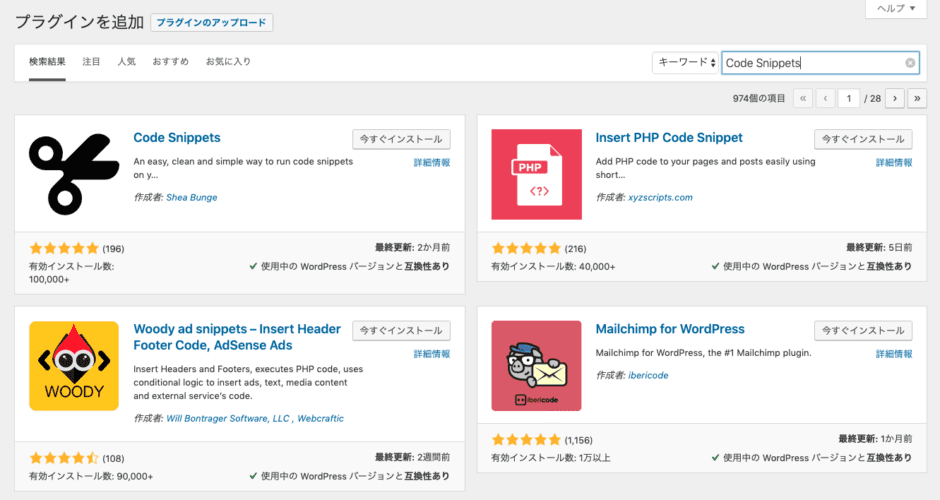Click the (216) review count
This screenshot has width=940, height=500.
576,249
